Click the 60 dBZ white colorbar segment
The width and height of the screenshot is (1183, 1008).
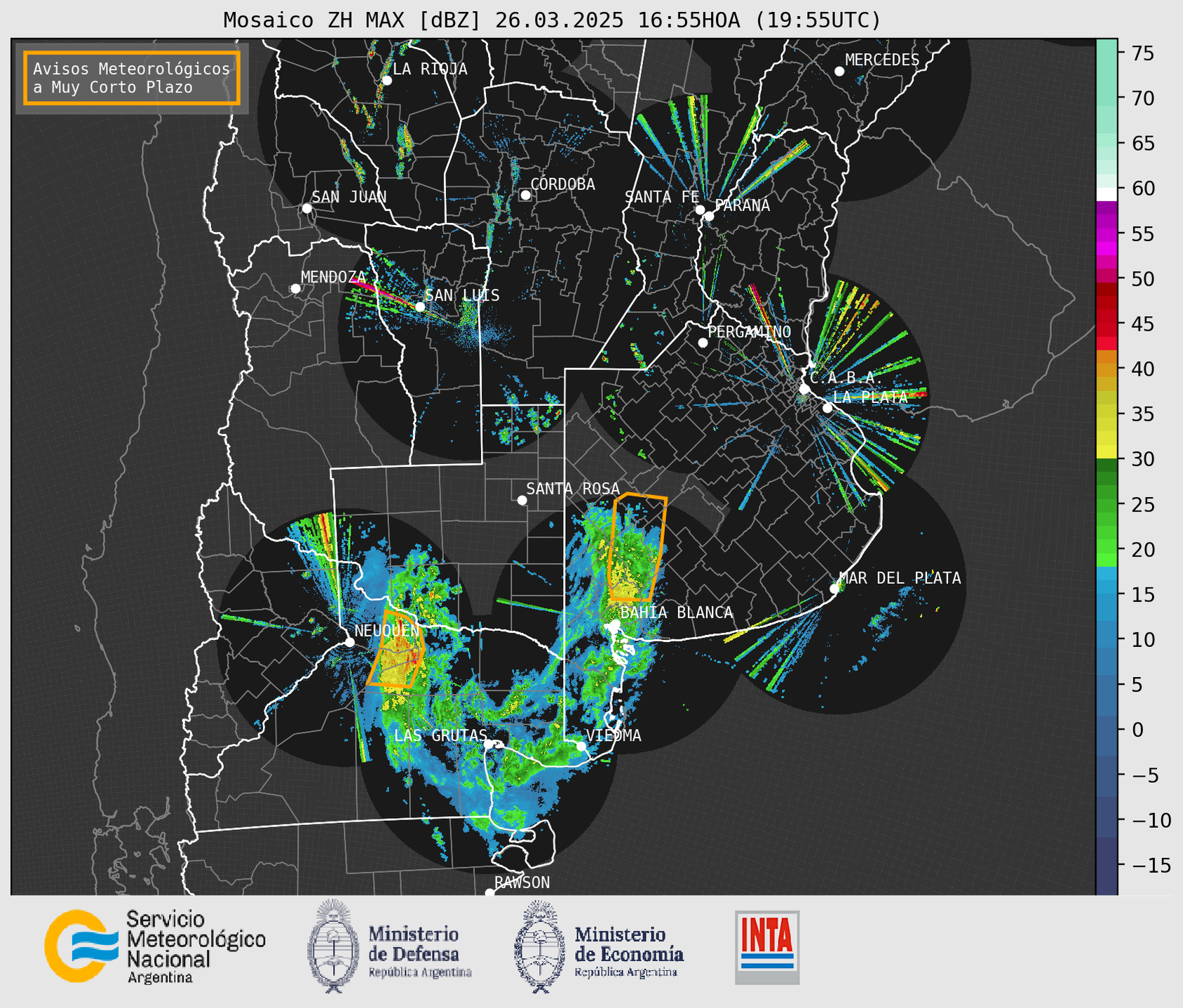(1106, 194)
